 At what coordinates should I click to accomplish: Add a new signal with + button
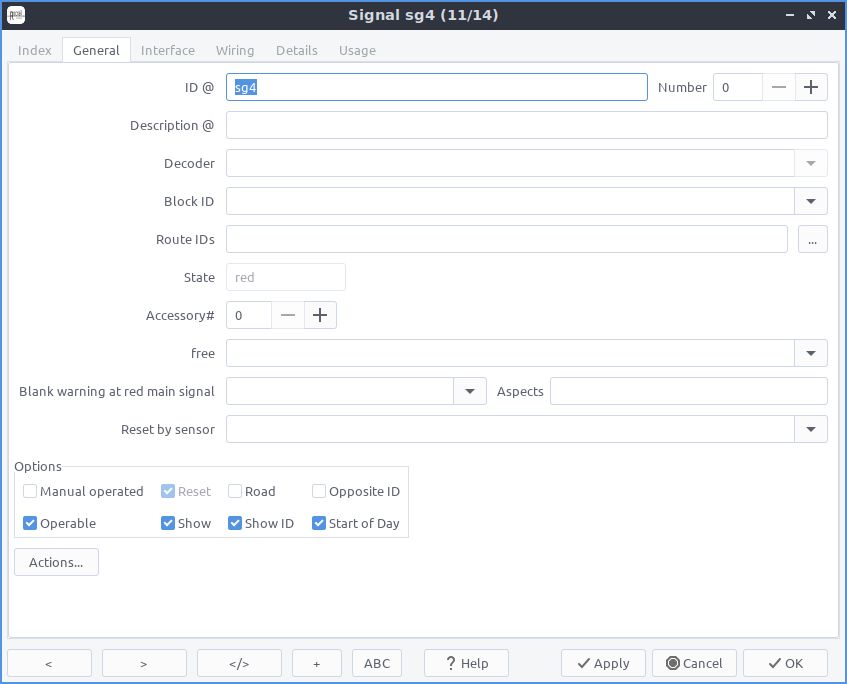pyautogui.click(x=317, y=663)
